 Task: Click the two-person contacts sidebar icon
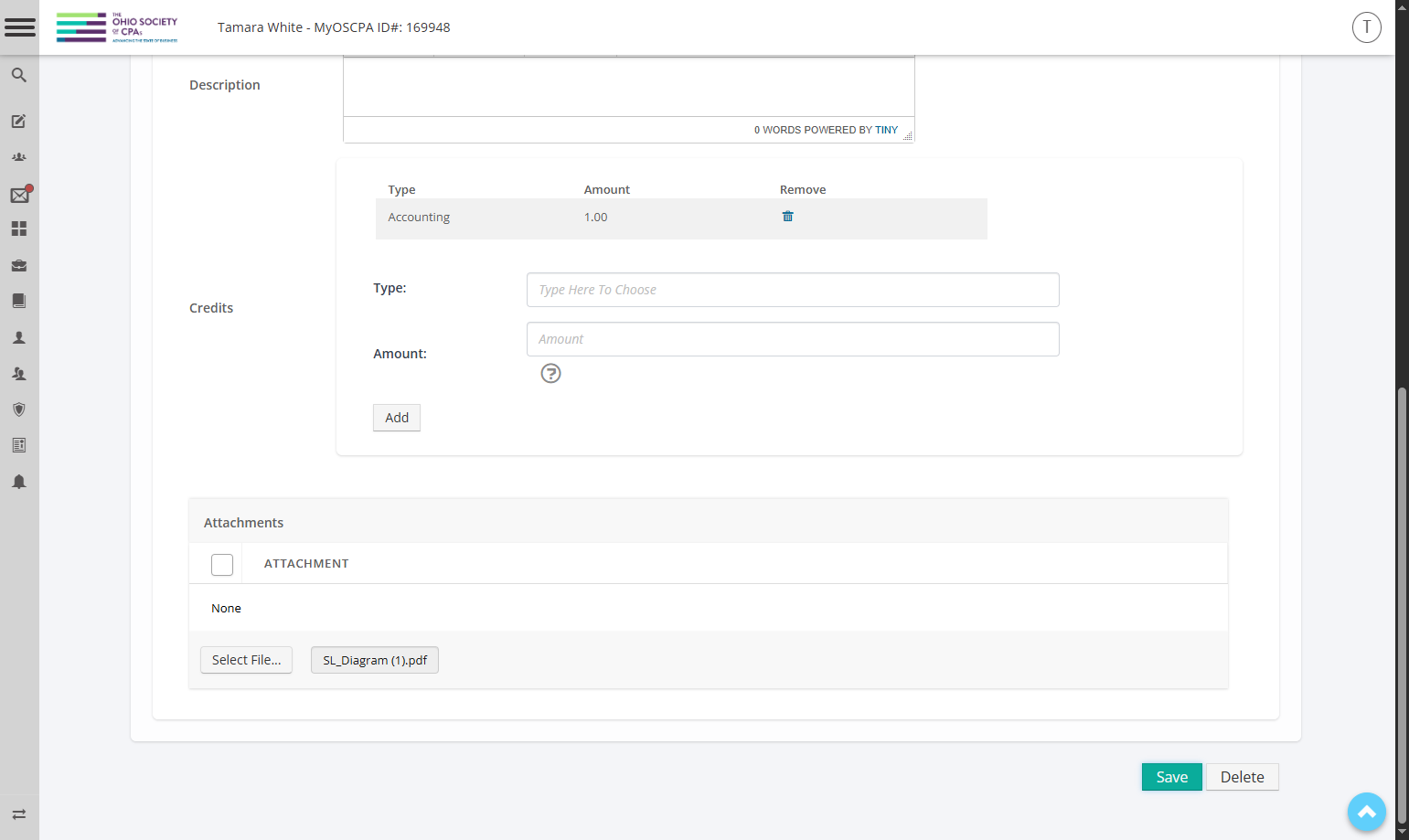[x=18, y=373]
